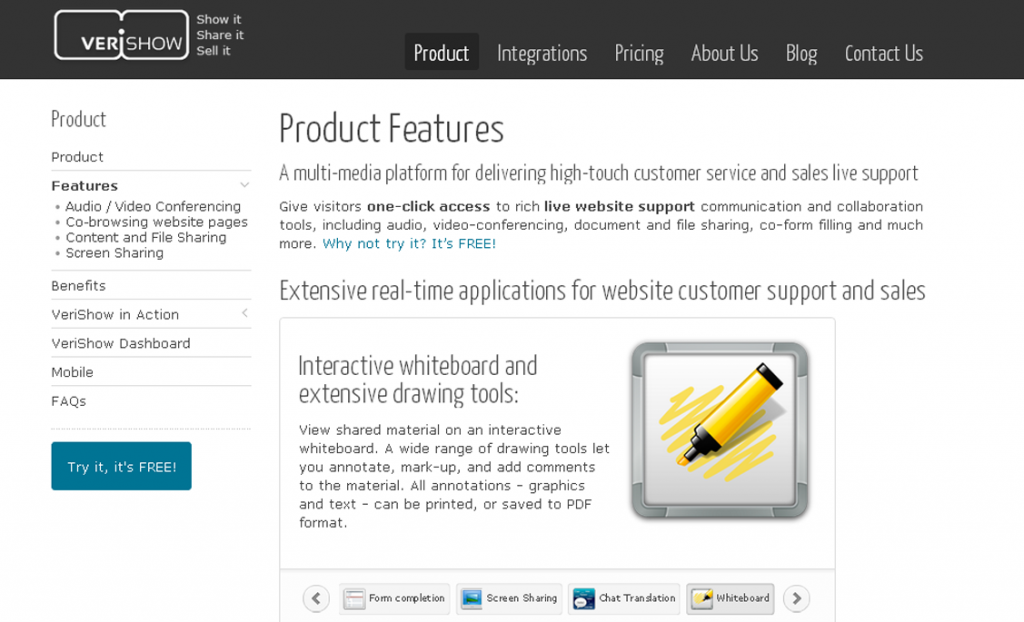Go to the Pricing page
Image resolution: width=1024 pixels, height=622 pixels.
tap(639, 53)
